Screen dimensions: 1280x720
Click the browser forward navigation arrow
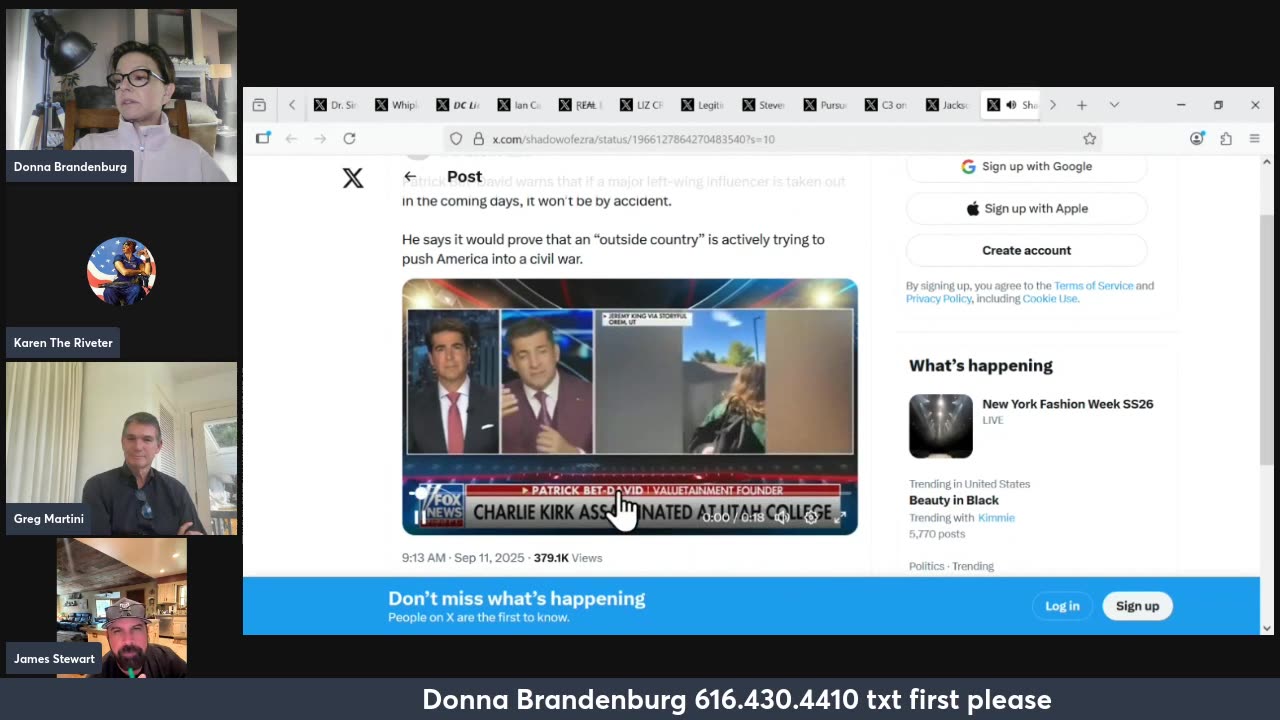pyautogui.click(x=320, y=139)
